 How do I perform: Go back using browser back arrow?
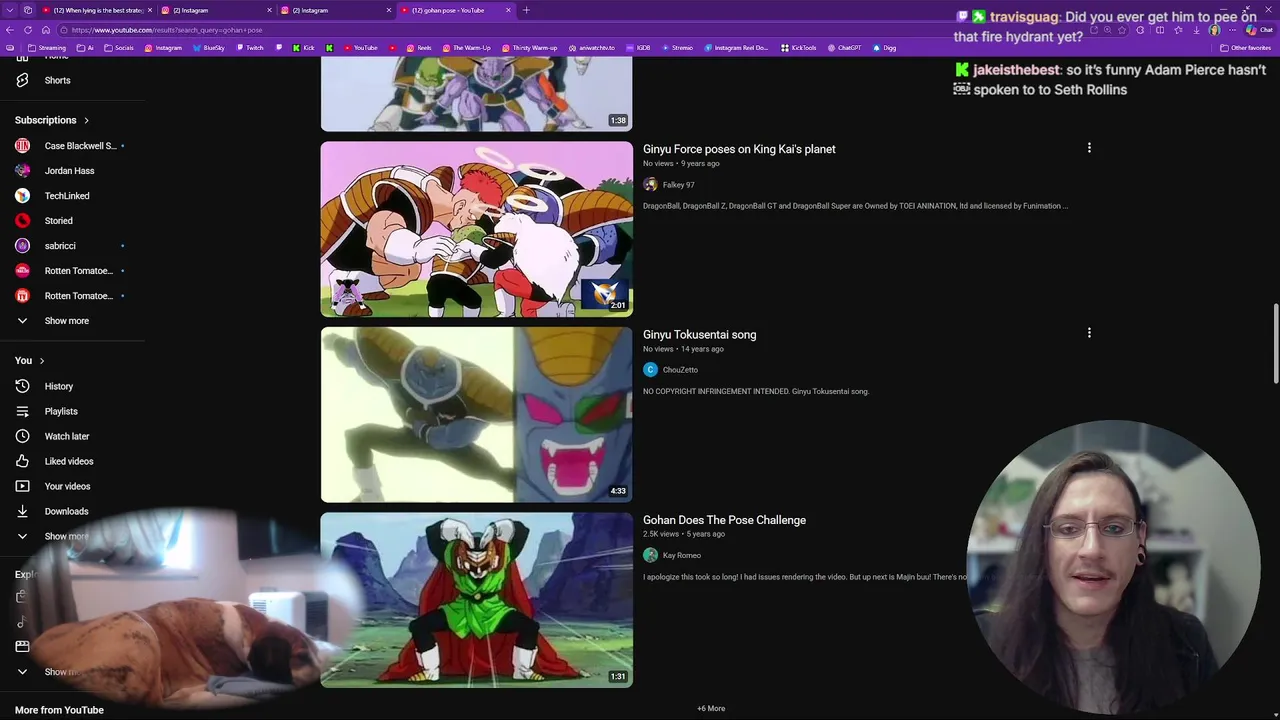point(10,30)
